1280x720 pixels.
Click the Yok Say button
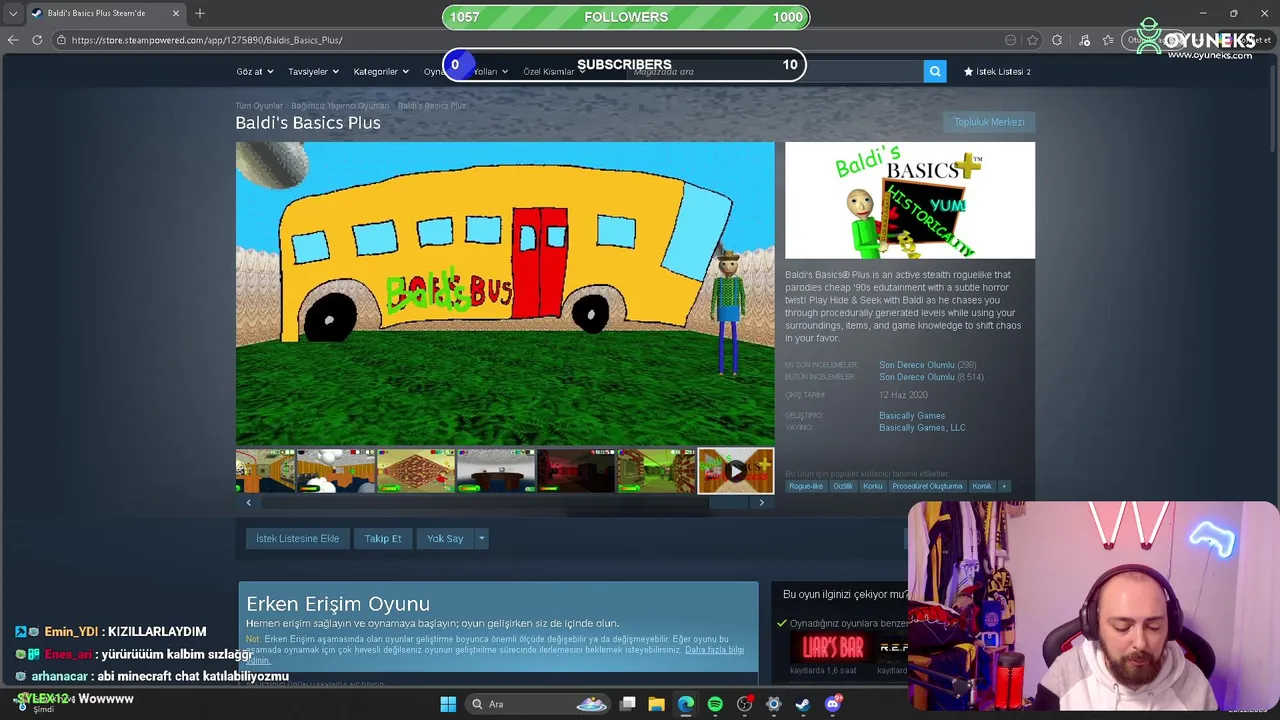[x=445, y=538]
